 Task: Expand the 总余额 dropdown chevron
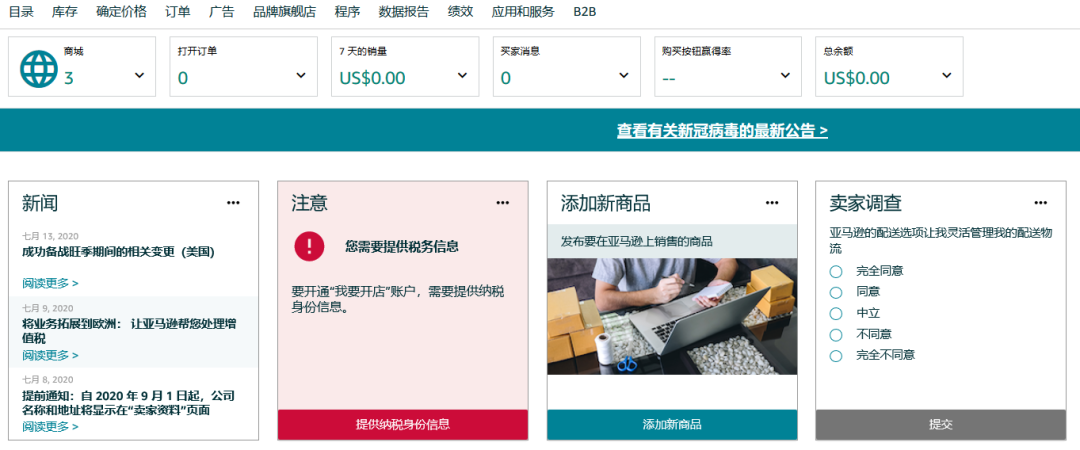[947, 76]
